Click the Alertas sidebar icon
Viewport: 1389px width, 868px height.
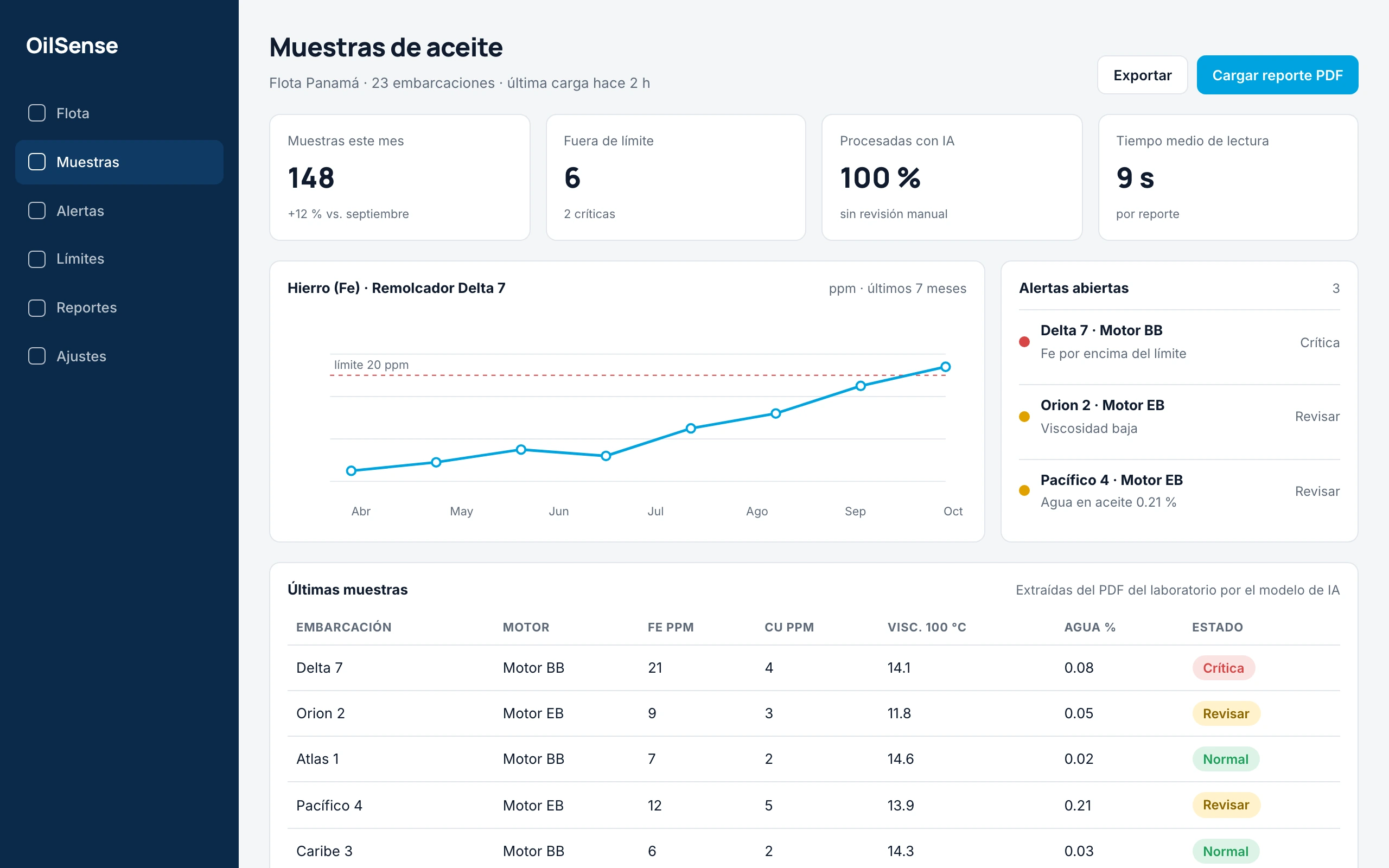coord(37,210)
